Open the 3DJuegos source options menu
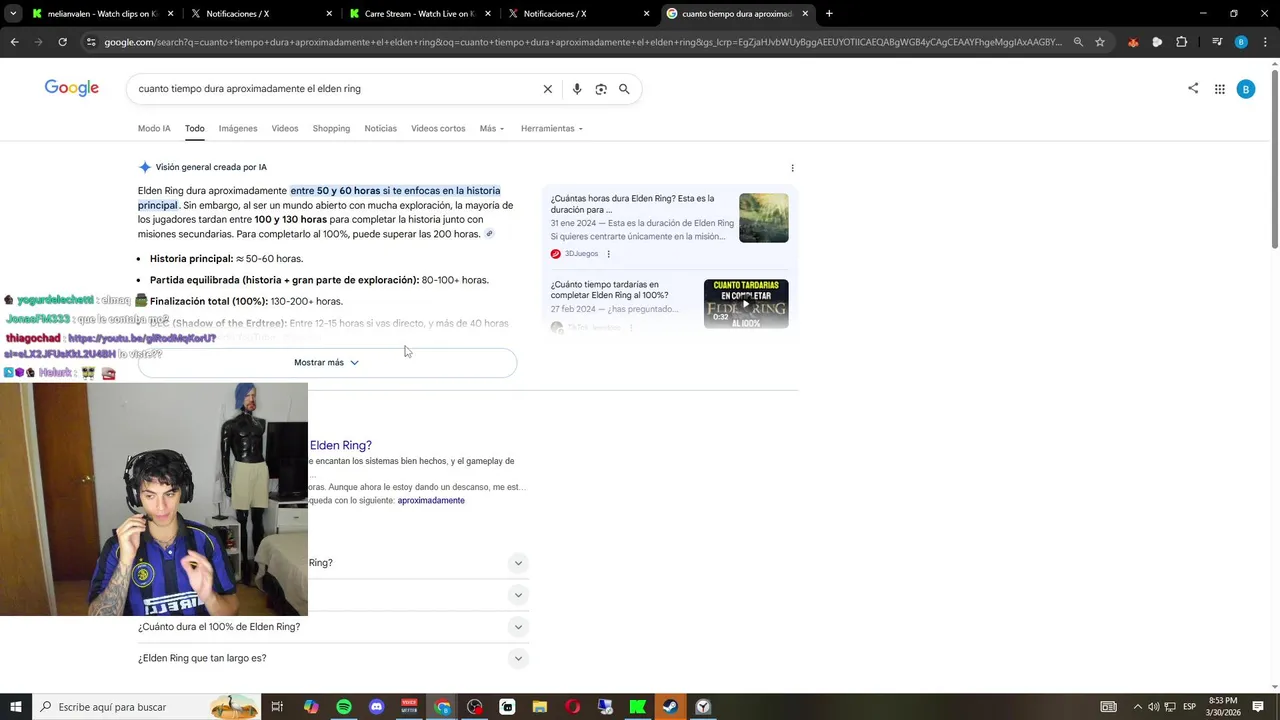 pyautogui.click(x=608, y=254)
